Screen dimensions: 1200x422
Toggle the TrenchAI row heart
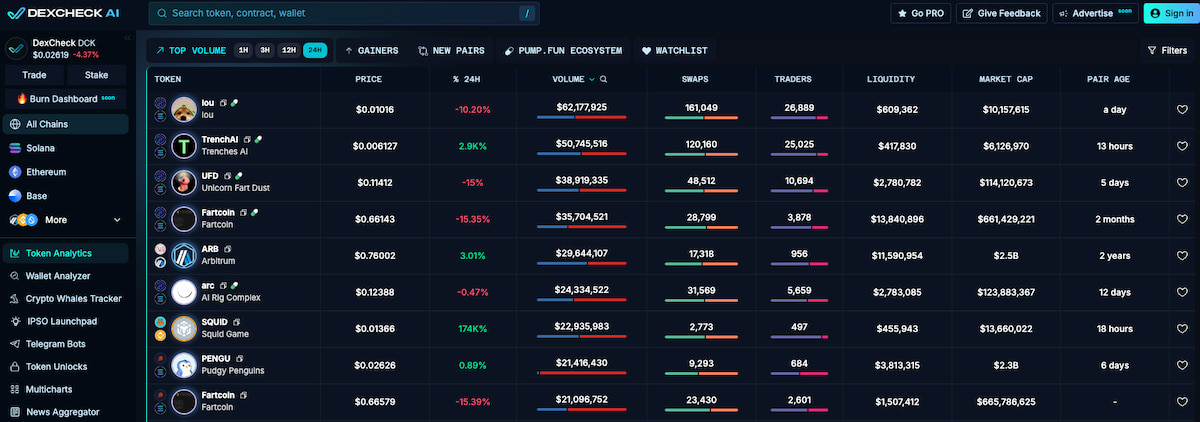pos(1181,146)
